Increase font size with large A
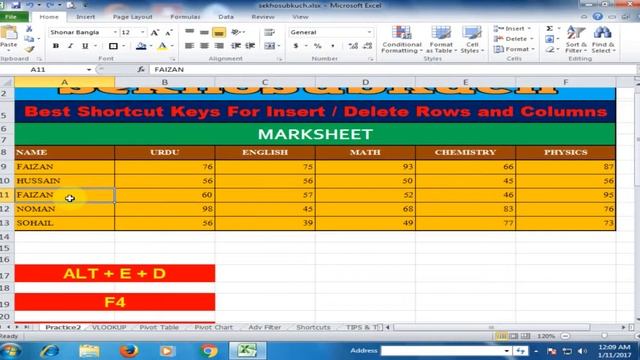The width and height of the screenshot is (640, 360). [154, 33]
